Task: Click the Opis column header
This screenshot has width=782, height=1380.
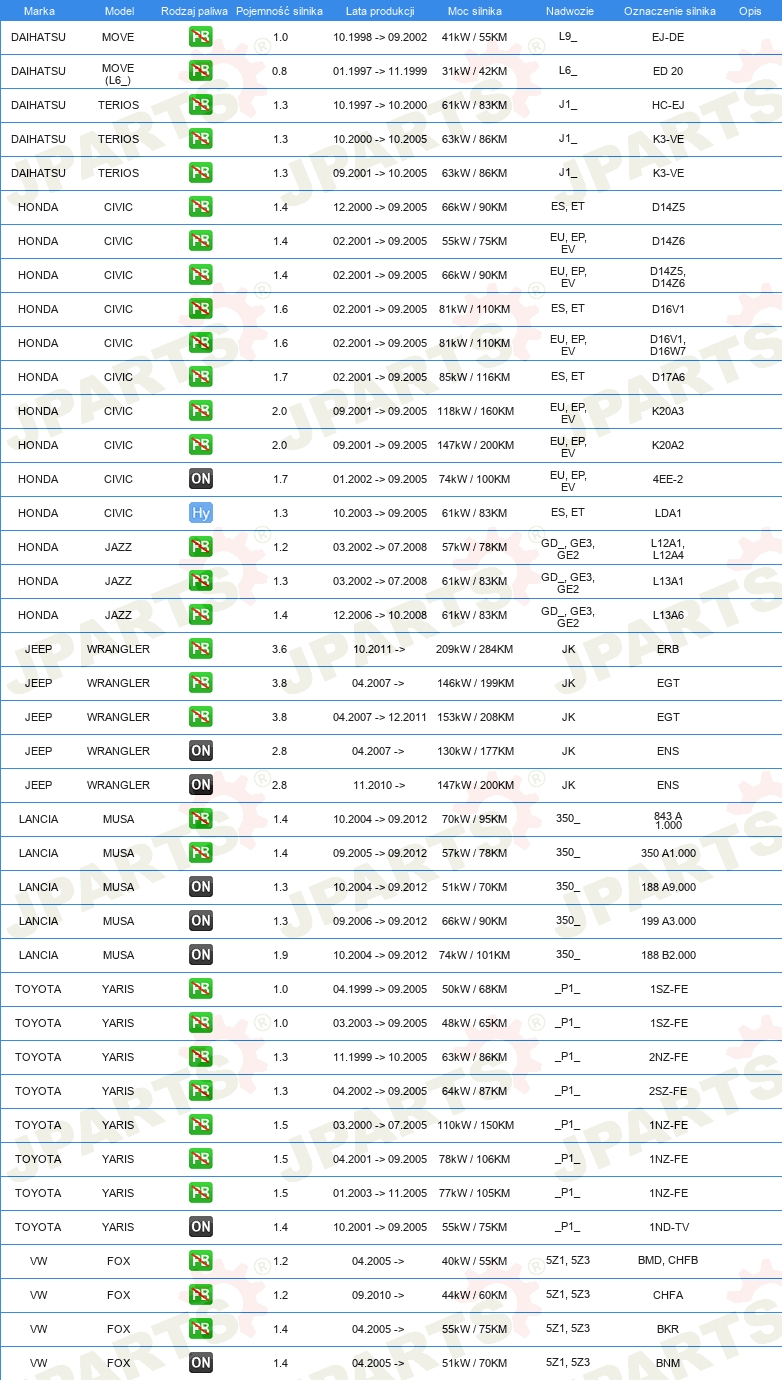Action: click(x=749, y=11)
